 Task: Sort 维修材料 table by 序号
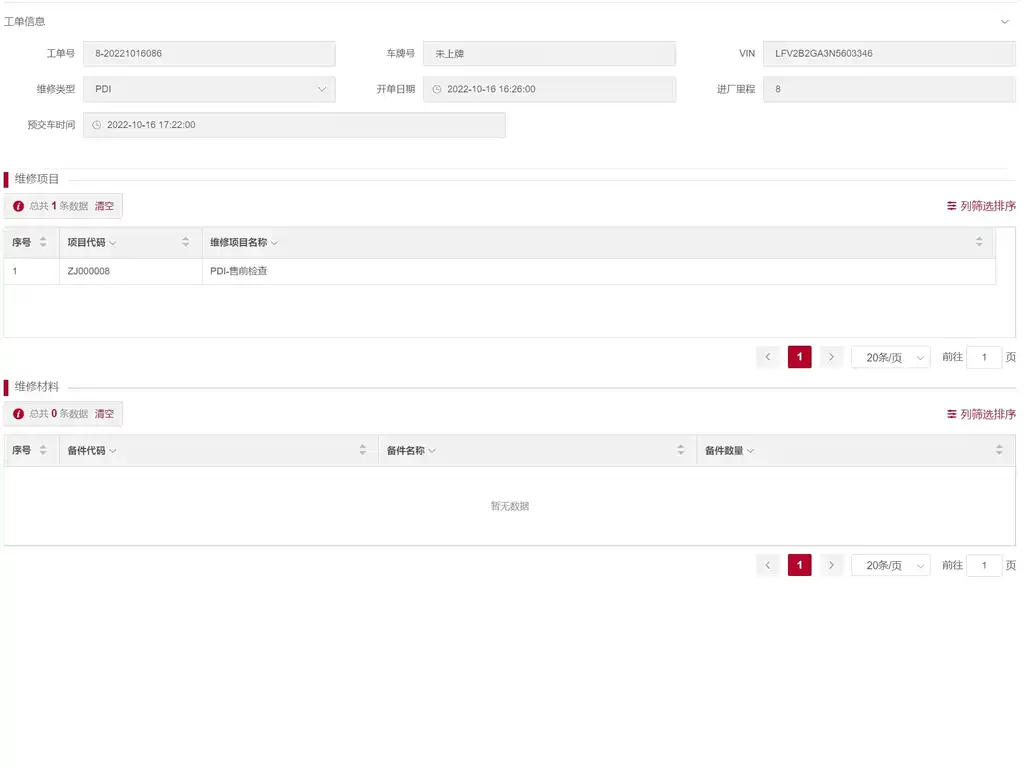point(43,450)
